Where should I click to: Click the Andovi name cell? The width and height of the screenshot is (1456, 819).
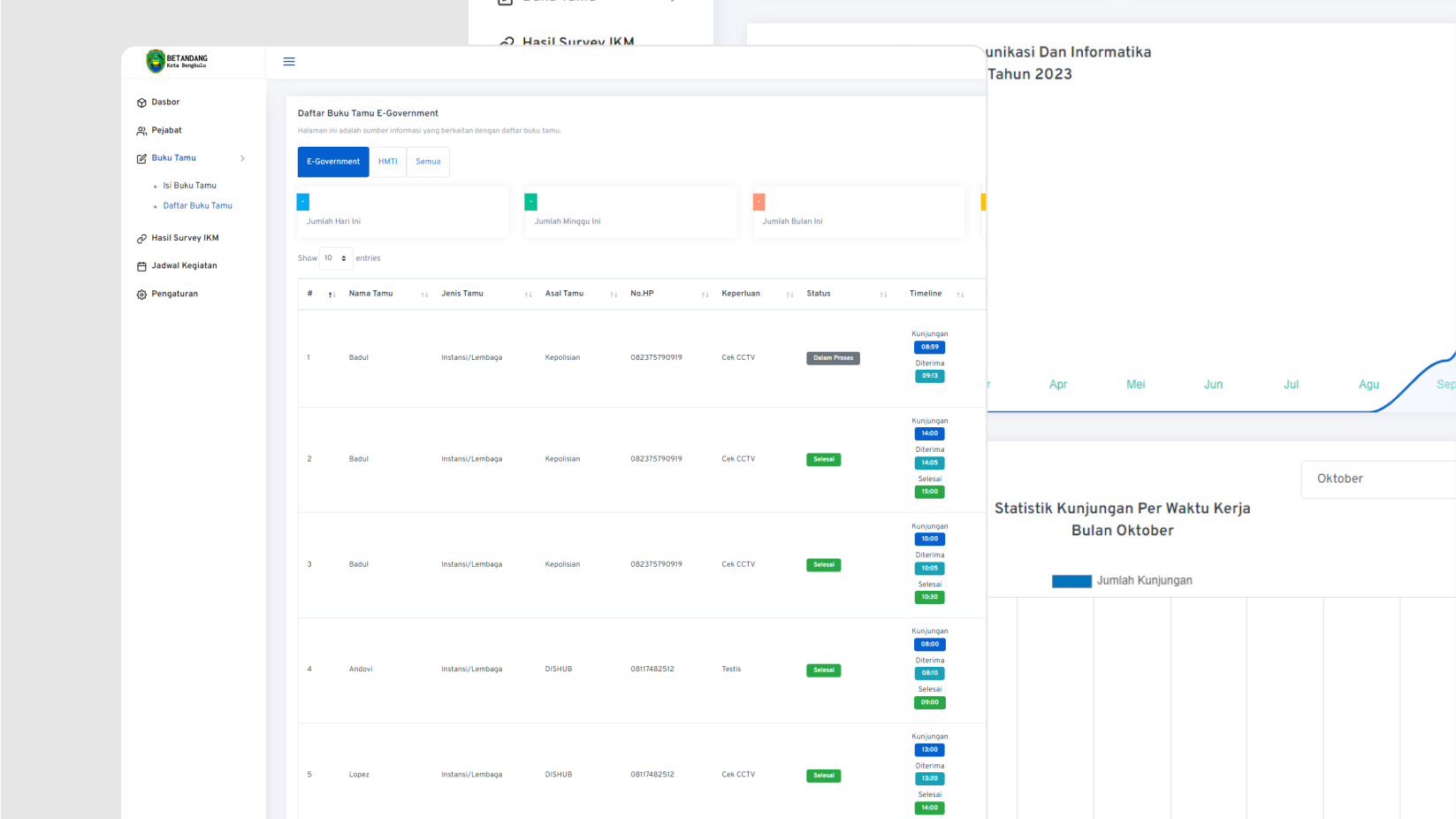[x=361, y=670]
